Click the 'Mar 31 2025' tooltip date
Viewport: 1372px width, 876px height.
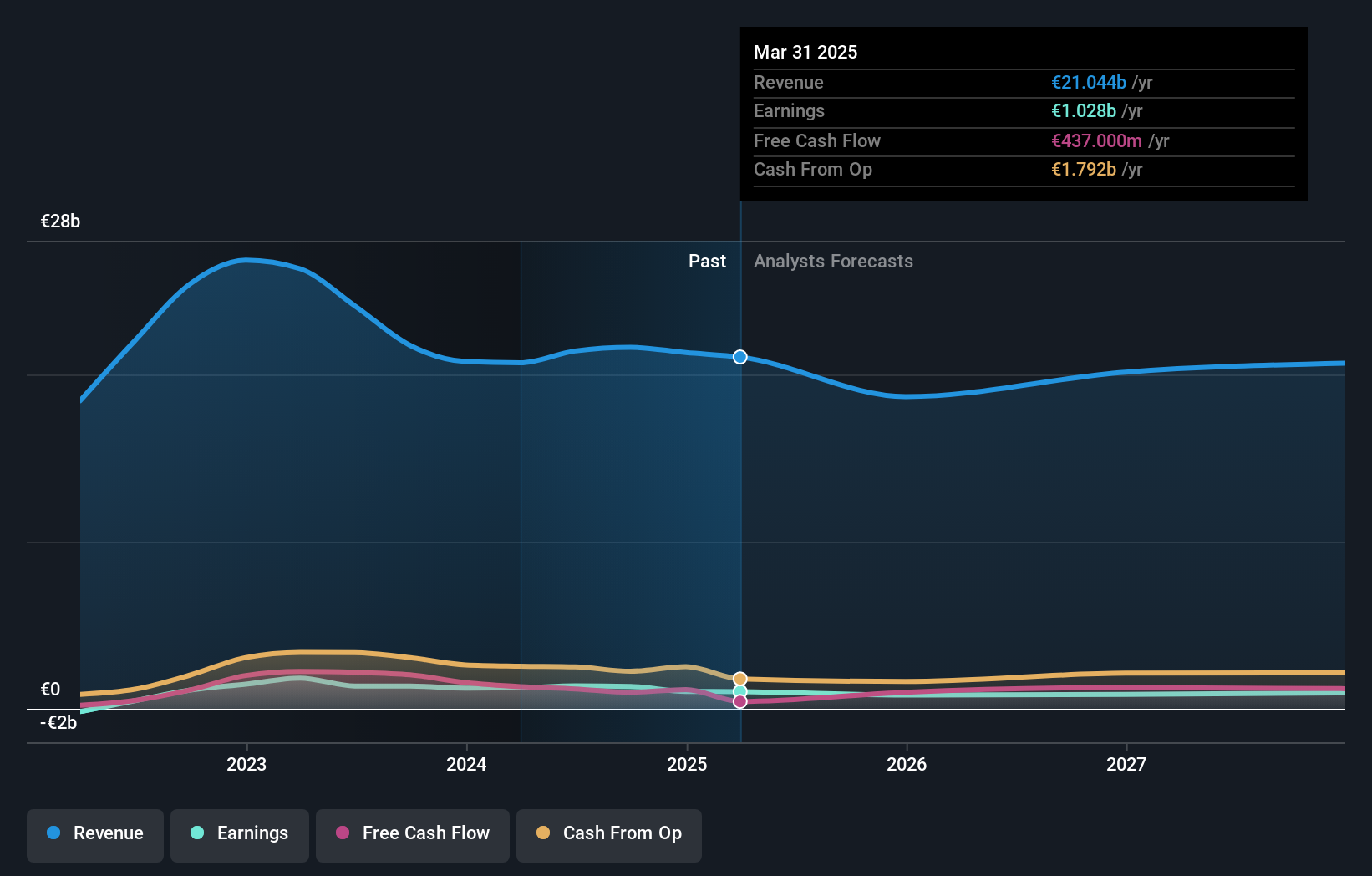[805, 52]
